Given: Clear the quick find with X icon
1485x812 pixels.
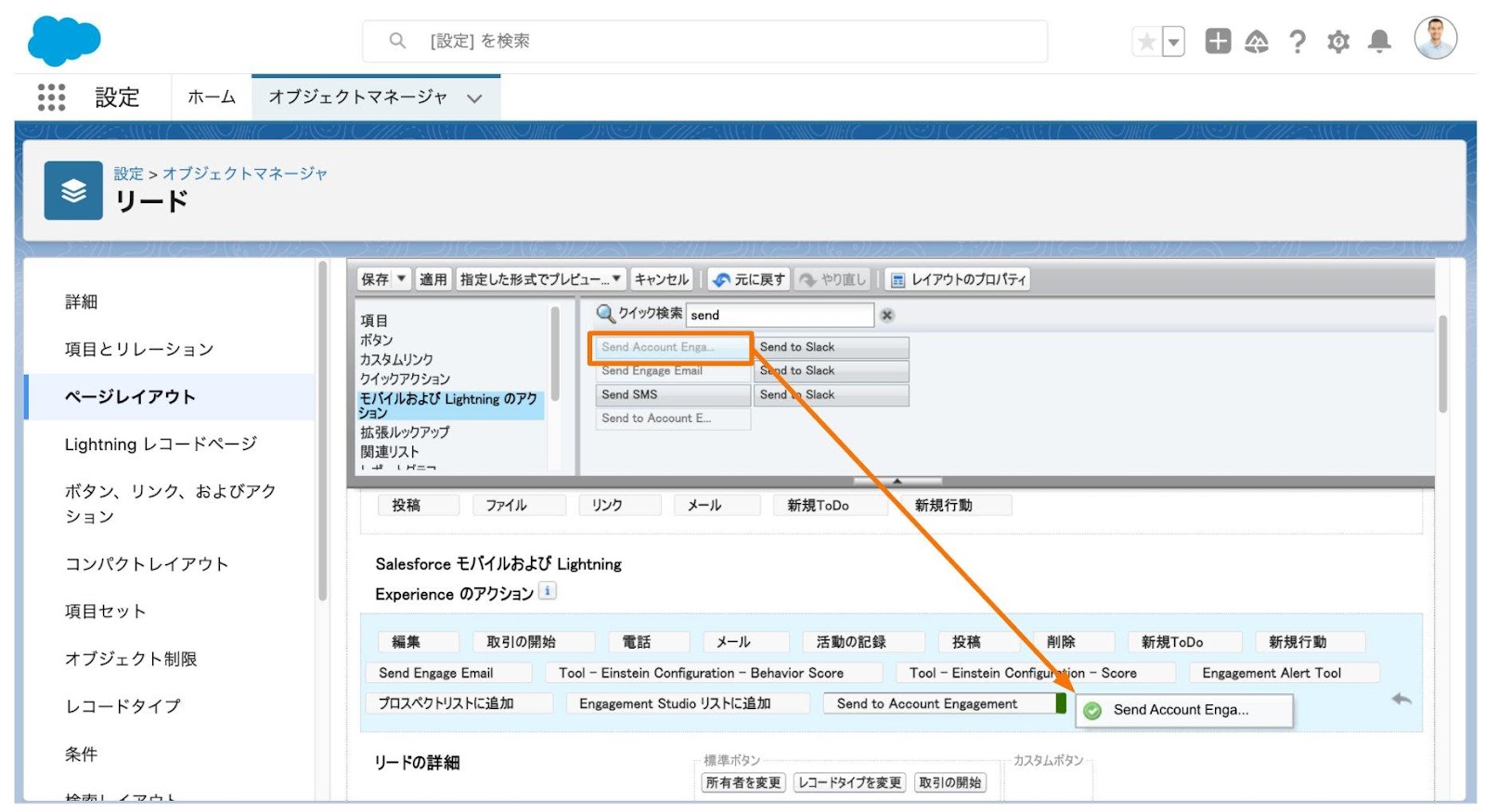Looking at the screenshot, I should [x=887, y=316].
